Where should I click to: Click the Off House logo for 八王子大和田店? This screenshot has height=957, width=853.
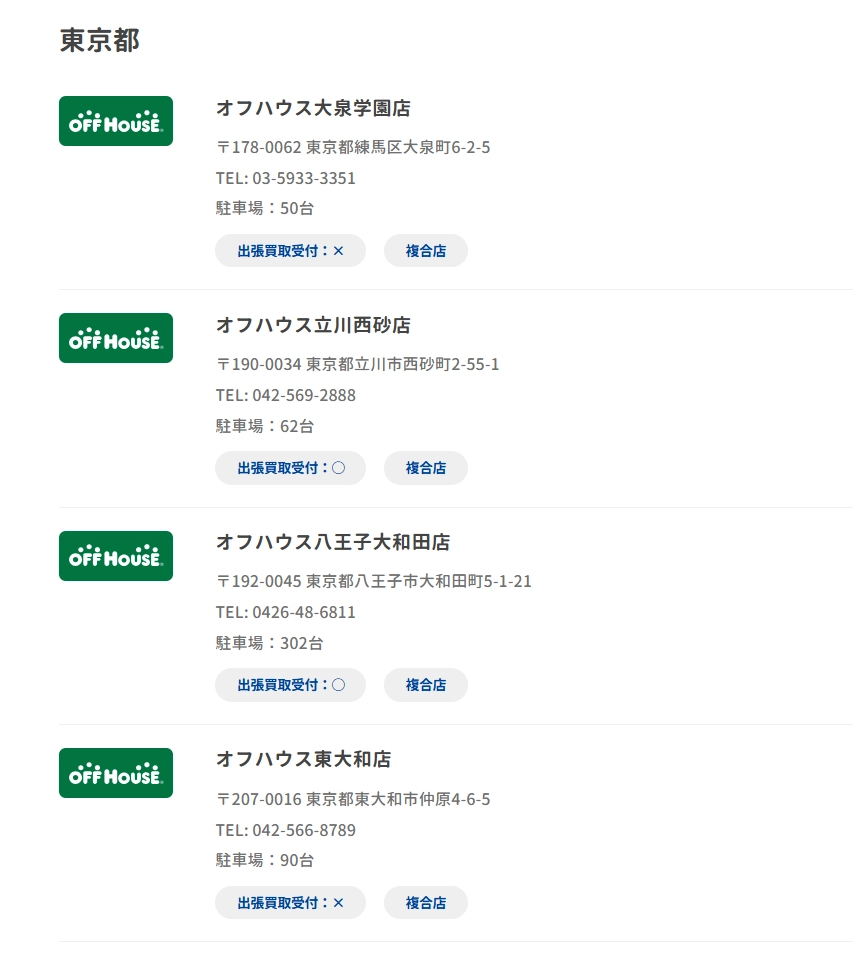[x=116, y=556]
